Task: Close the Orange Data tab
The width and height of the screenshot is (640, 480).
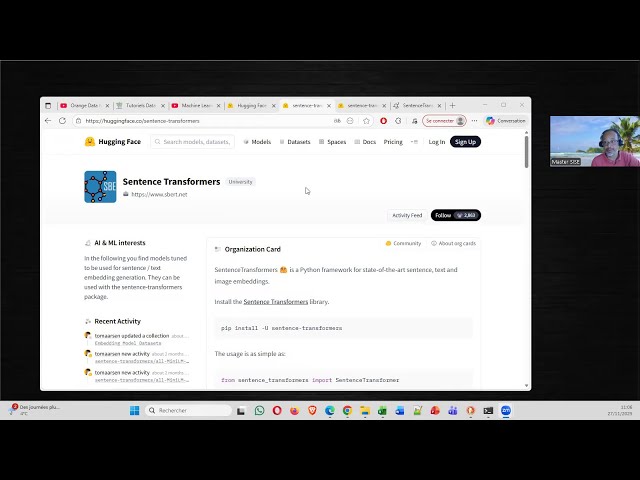Action: click(107, 106)
